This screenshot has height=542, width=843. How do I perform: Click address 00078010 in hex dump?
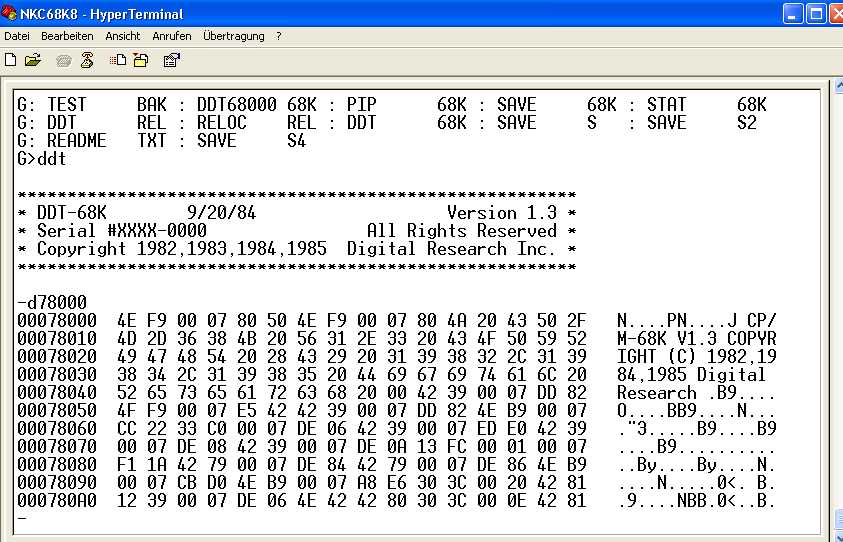click(57, 339)
